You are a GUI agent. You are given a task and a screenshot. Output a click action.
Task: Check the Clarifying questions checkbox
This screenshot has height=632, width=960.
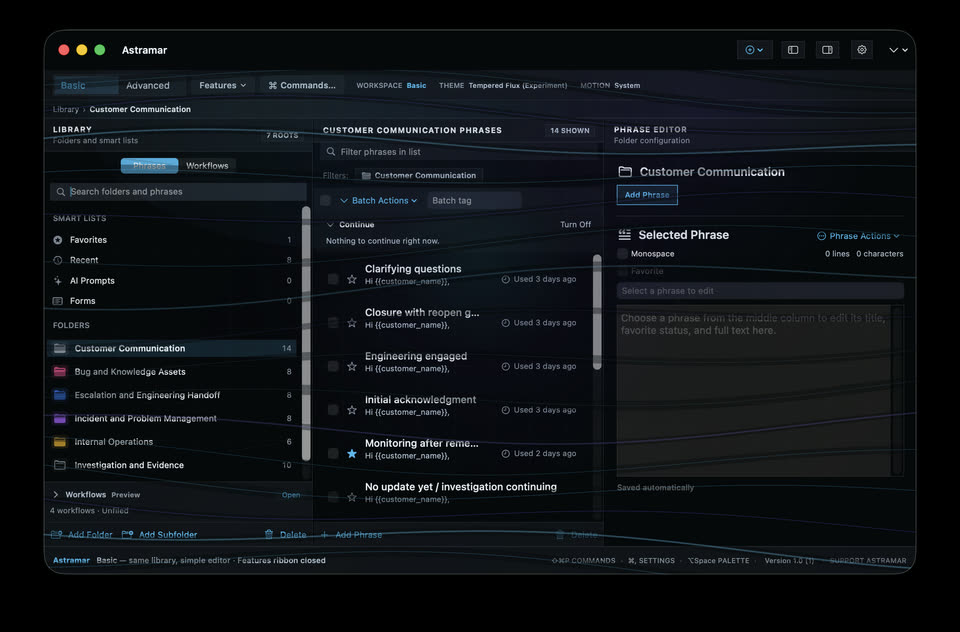pyautogui.click(x=333, y=279)
